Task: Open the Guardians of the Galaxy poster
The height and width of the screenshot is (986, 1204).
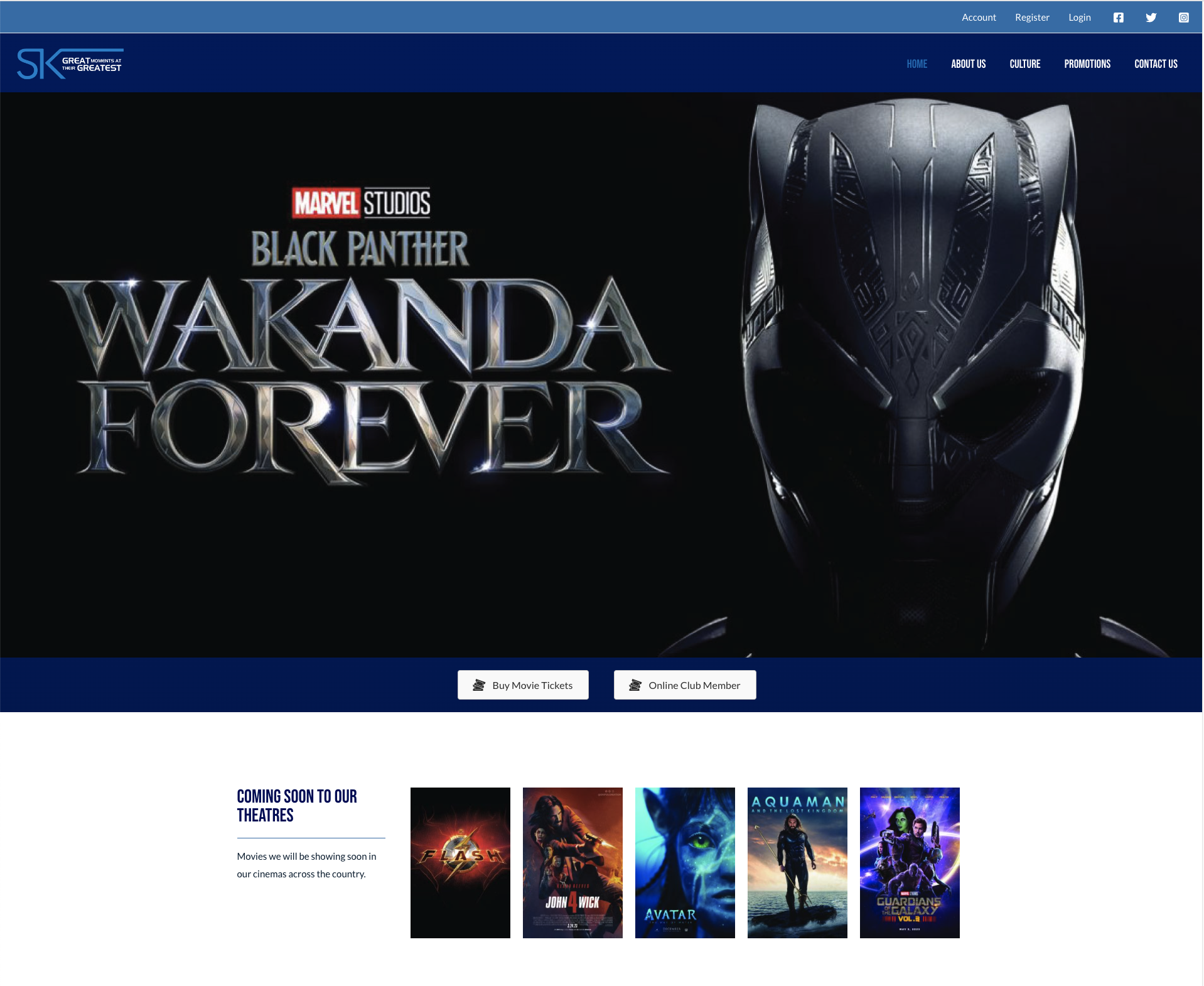Action: [x=910, y=863]
